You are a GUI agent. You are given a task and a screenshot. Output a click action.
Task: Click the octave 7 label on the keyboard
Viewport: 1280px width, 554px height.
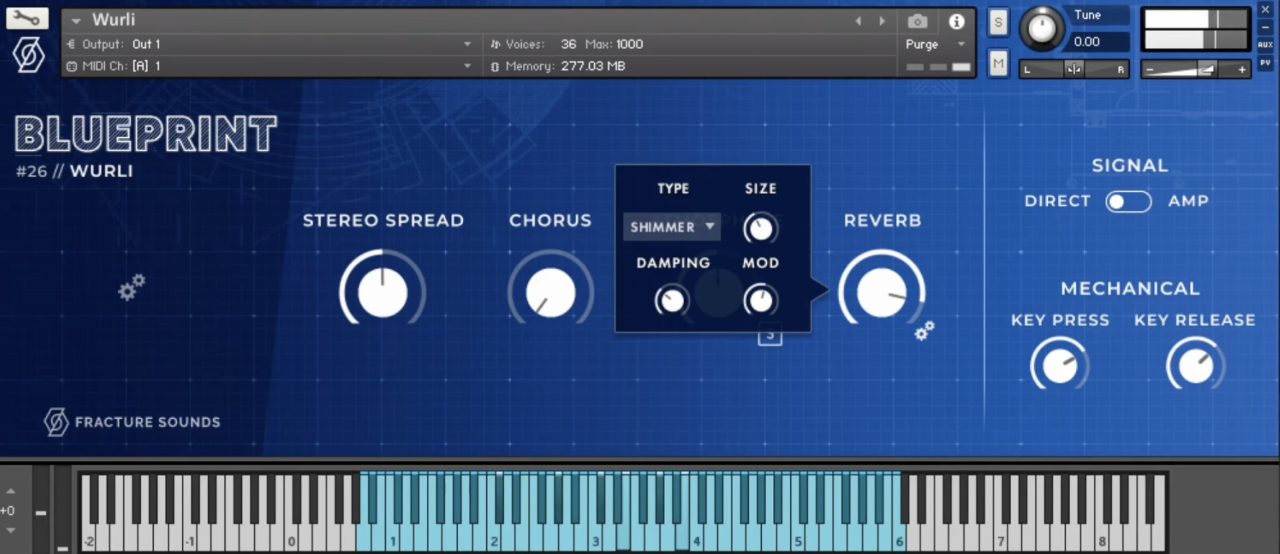pyautogui.click(x=1000, y=543)
